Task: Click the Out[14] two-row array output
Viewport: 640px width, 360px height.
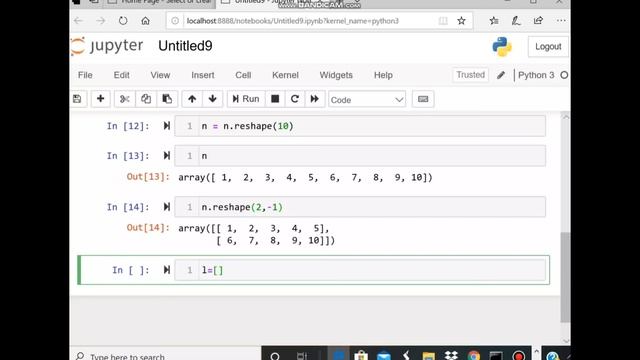Action: [x=256, y=234]
